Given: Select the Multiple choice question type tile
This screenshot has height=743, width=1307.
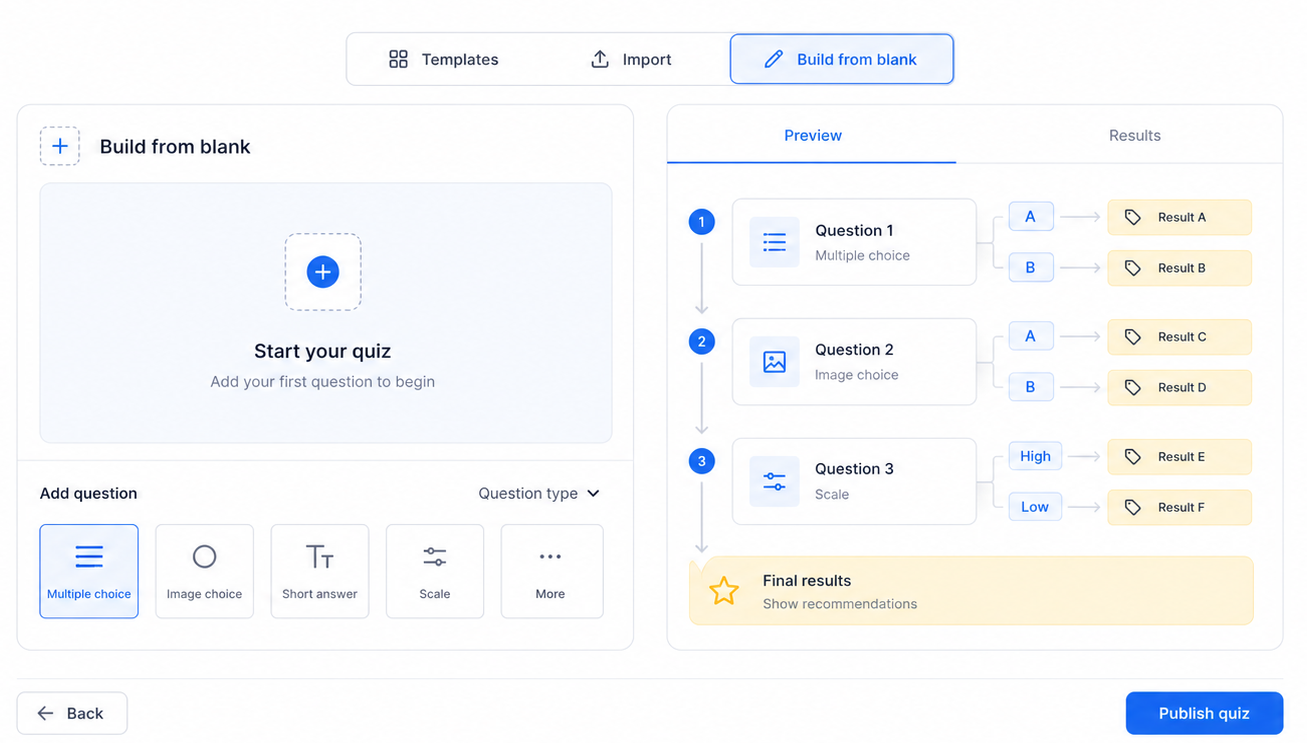Looking at the screenshot, I should coord(89,571).
